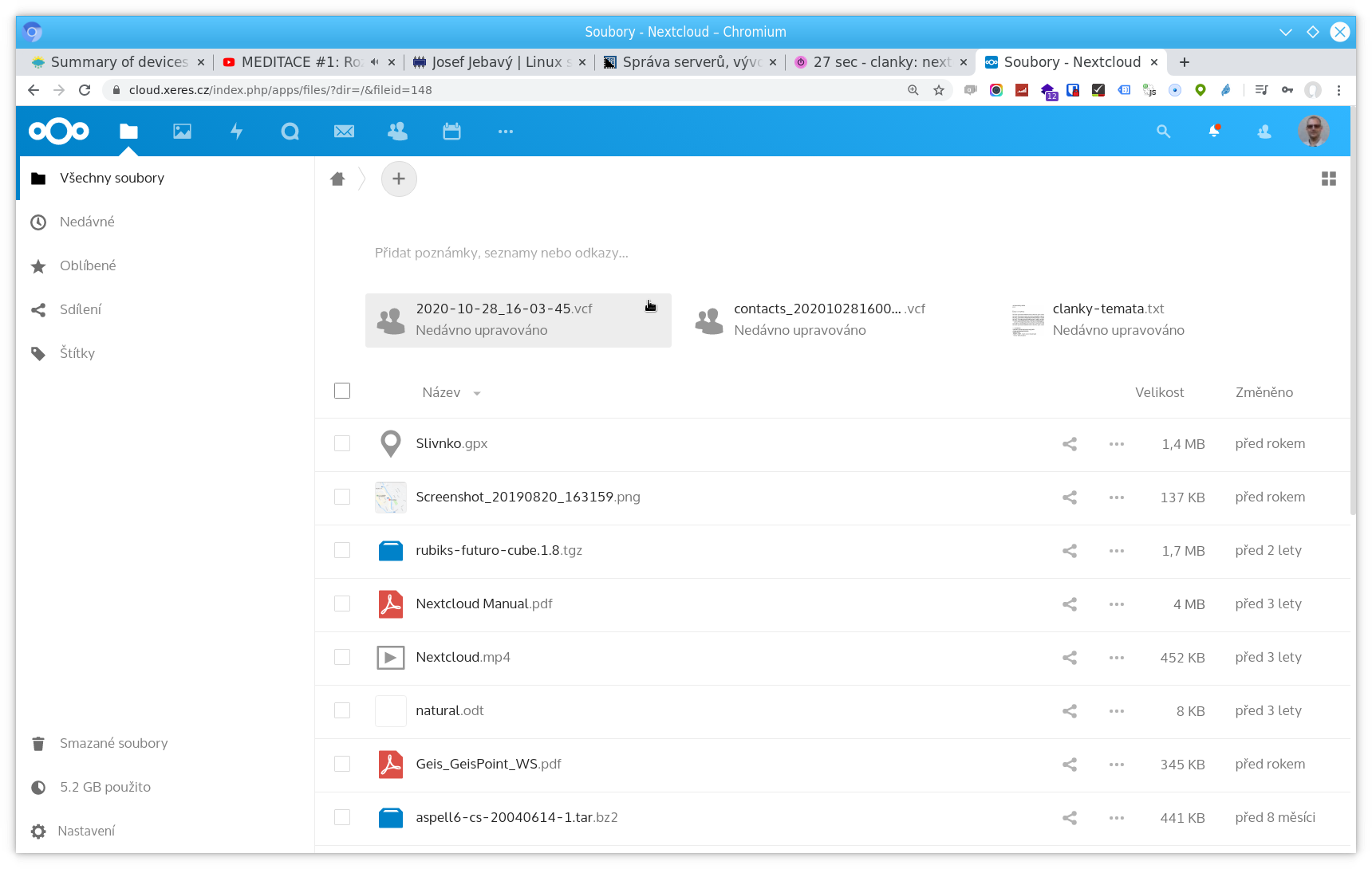Open the video Nextcloud.mp4
1372x869 pixels.
pos(463,657)
